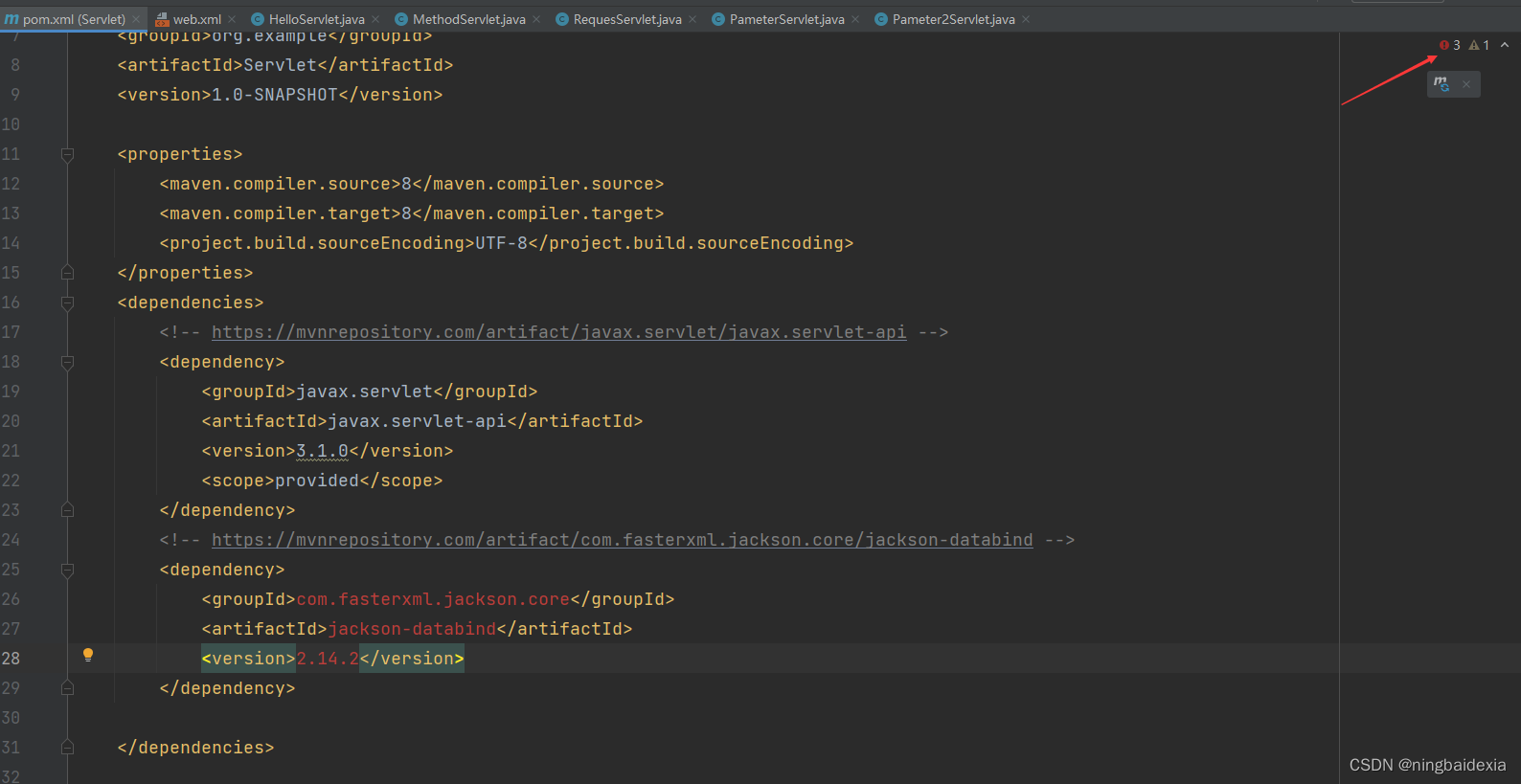The image size is (1521, 784).
Task: Open the javax.servlet-api mvnrepository link
Action: [558, 332]
